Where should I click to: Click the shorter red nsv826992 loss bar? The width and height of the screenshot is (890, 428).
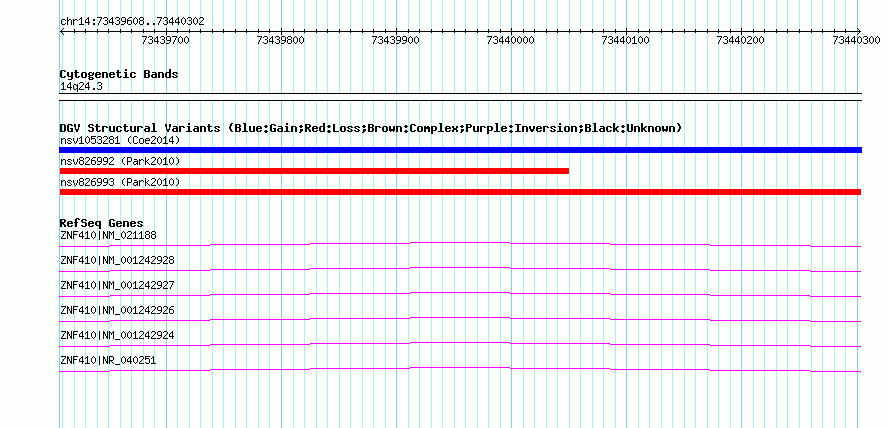pos(314,171)
